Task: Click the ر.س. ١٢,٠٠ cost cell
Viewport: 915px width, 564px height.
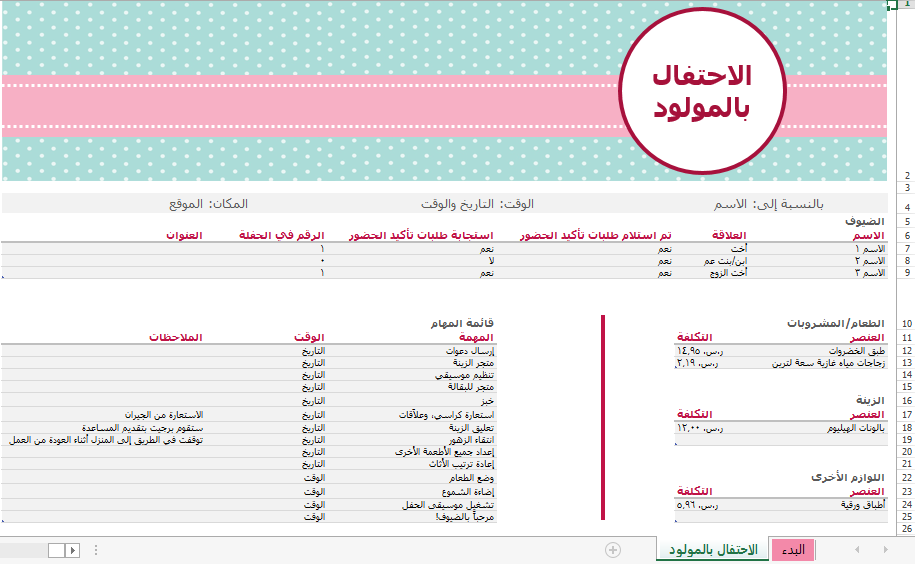Action: pyautogui.click(x=700, y=428)
